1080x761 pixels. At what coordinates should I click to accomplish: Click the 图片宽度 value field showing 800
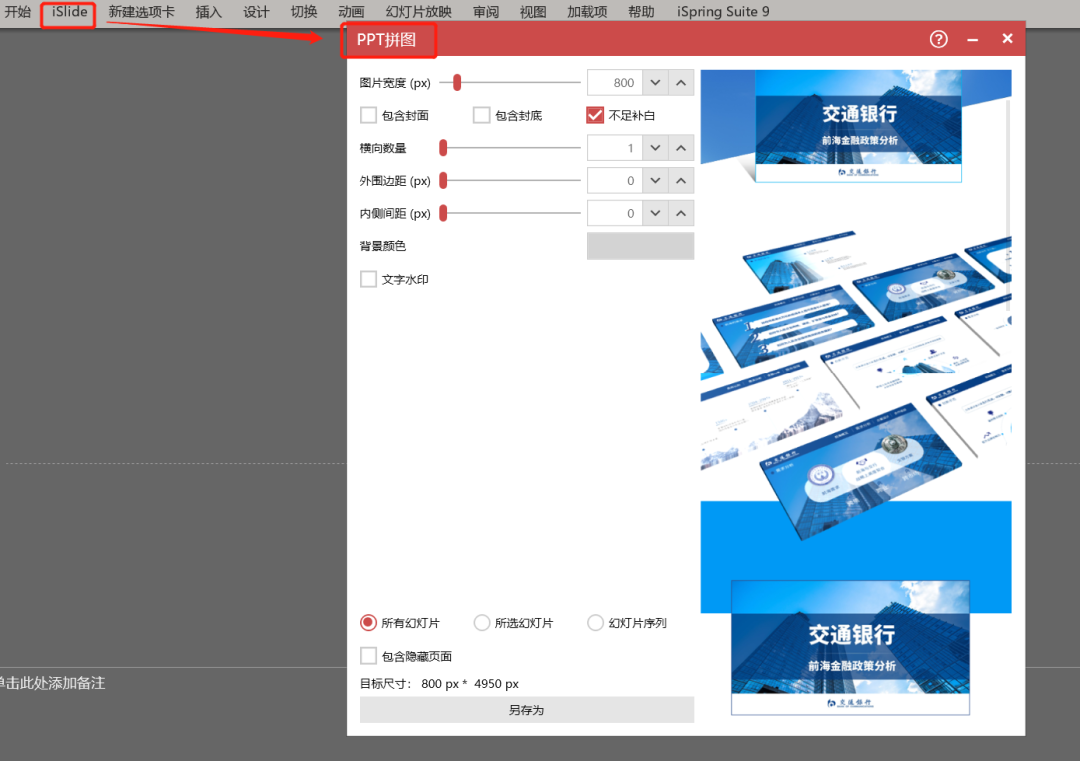(614, 83)
